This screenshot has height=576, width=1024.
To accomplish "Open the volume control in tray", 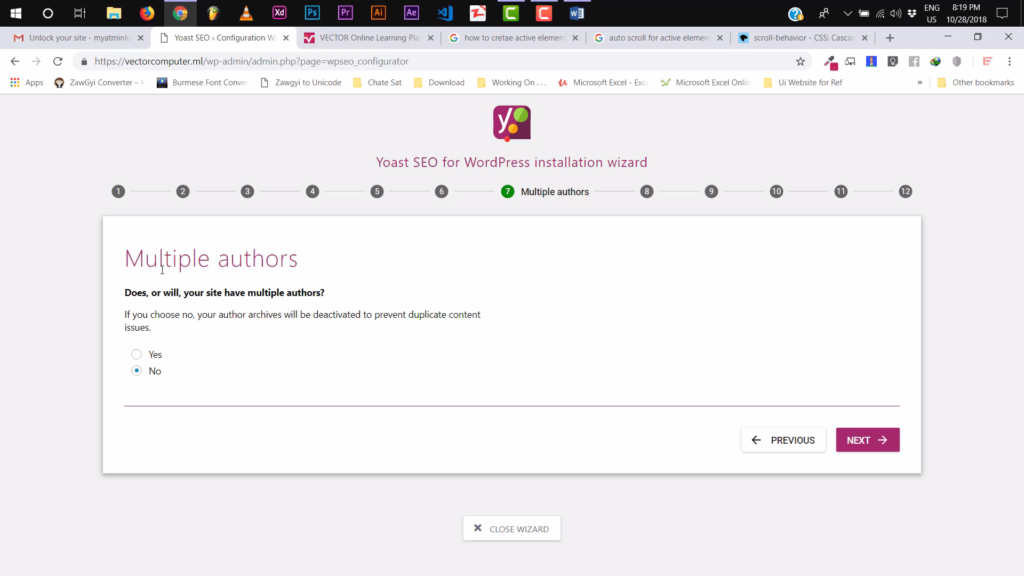I will tap(895, 13).
